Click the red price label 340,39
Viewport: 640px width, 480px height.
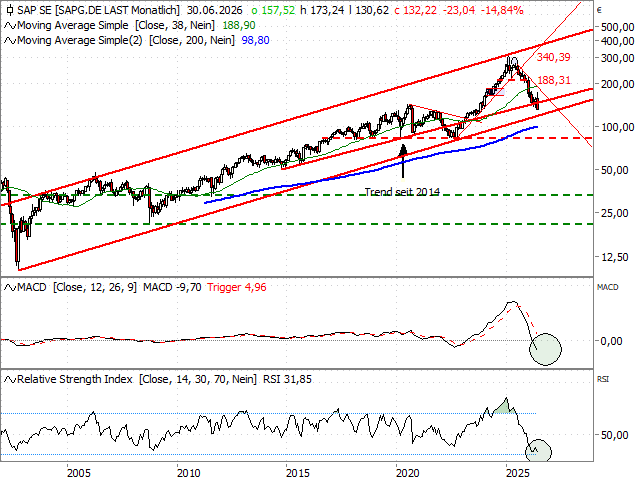tap(553, 58)
